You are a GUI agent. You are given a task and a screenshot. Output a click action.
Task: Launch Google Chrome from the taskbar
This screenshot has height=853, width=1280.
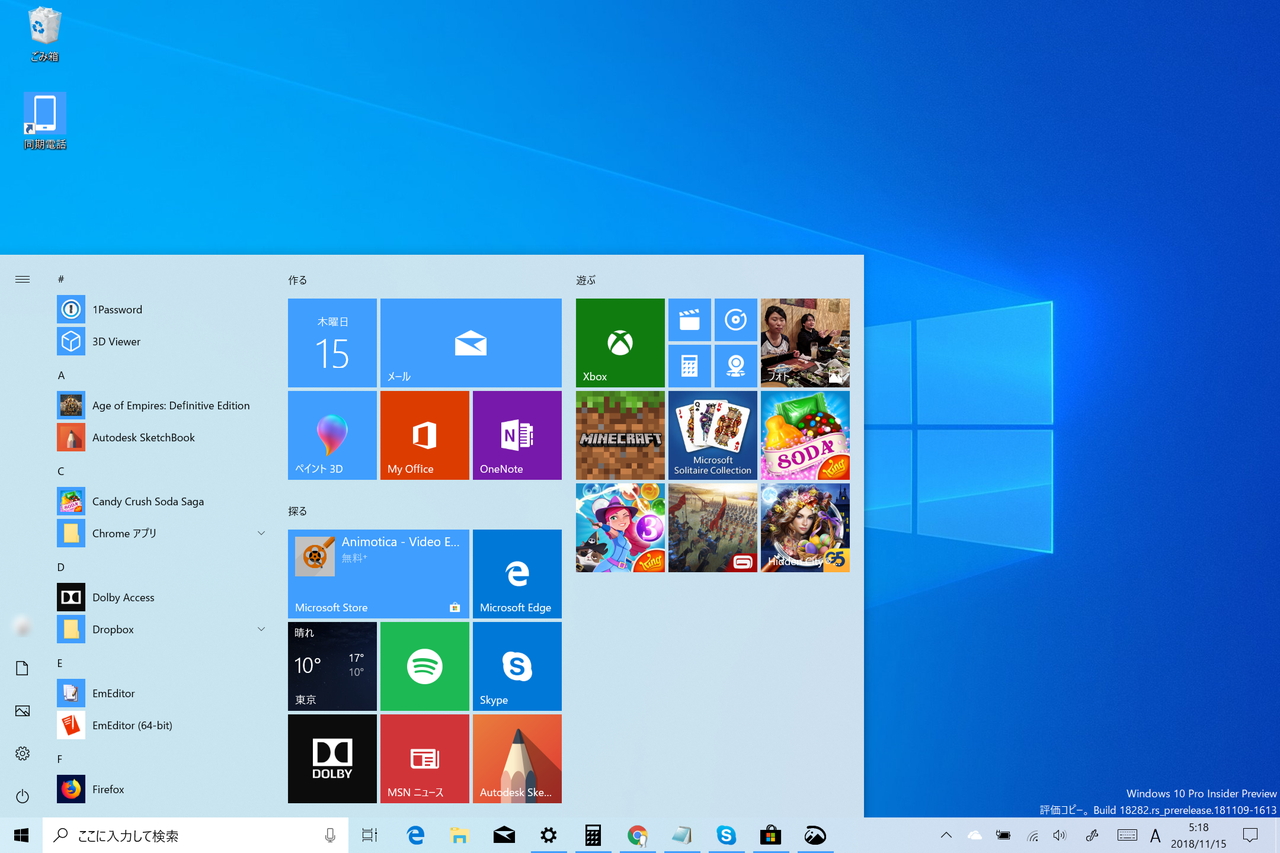point(637,835)
